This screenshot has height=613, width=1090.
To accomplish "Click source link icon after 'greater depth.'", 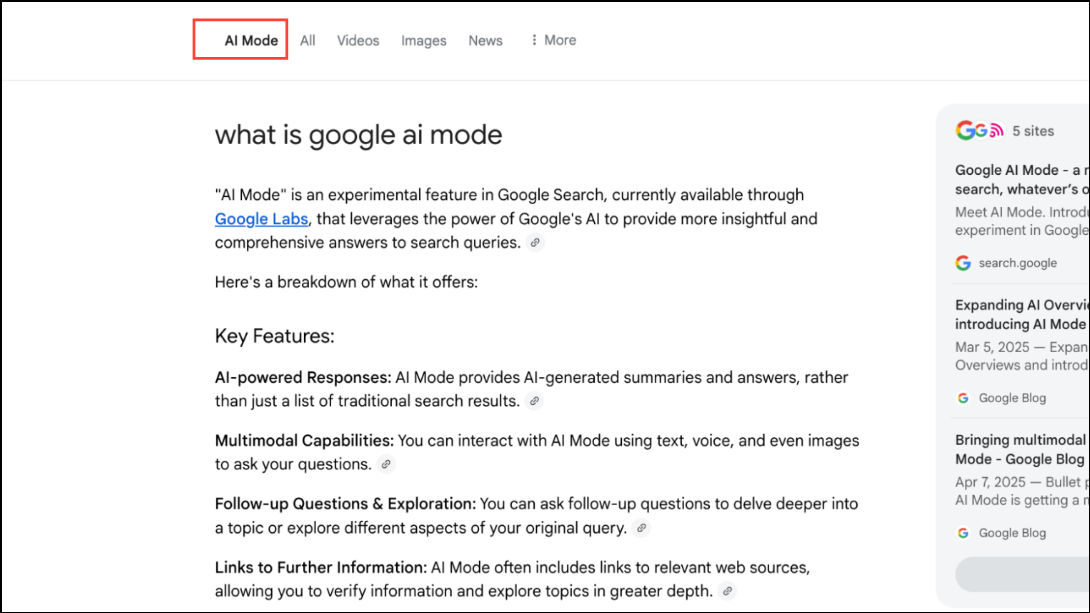I will coord(727,591).
